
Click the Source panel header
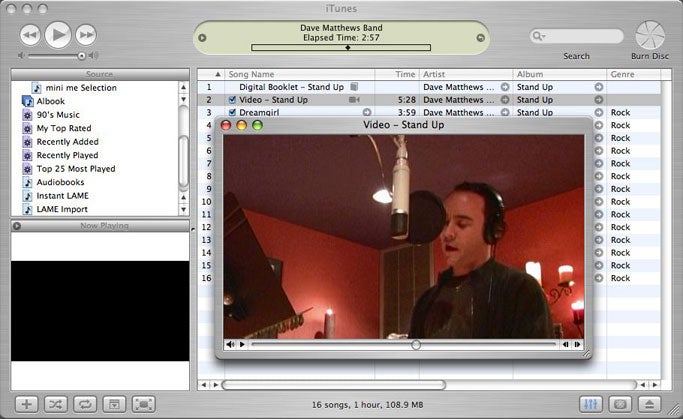pos(100,74)
